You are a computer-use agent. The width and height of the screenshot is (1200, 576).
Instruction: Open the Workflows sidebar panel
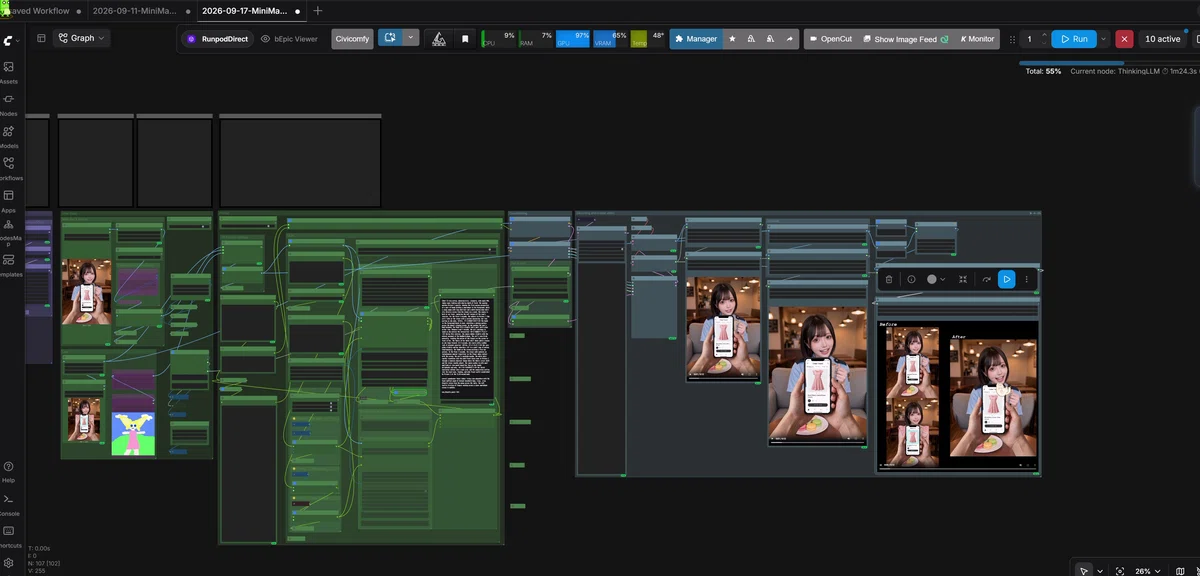(x=8, y=168)
